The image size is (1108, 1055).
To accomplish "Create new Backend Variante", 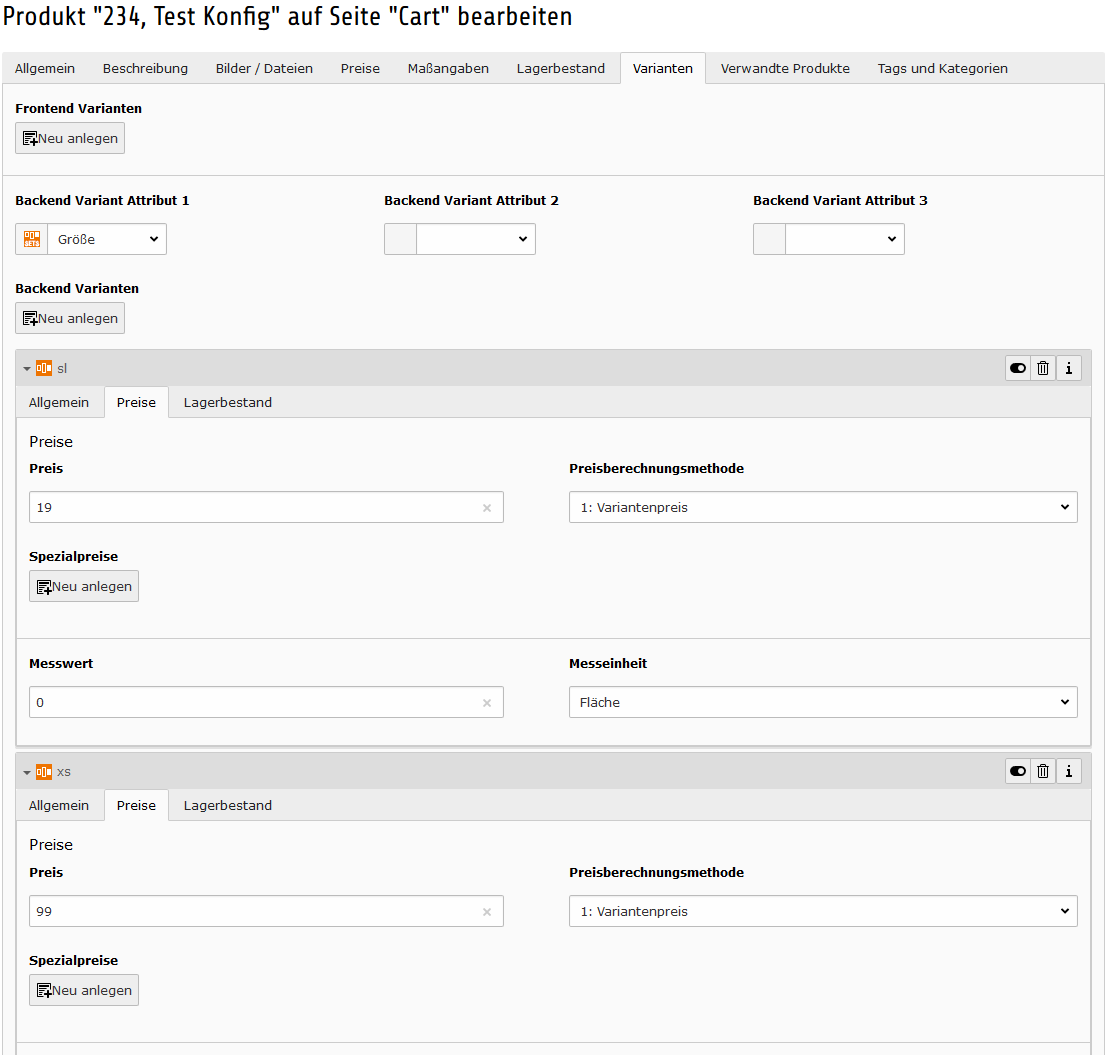I will [x=70, y=318].
